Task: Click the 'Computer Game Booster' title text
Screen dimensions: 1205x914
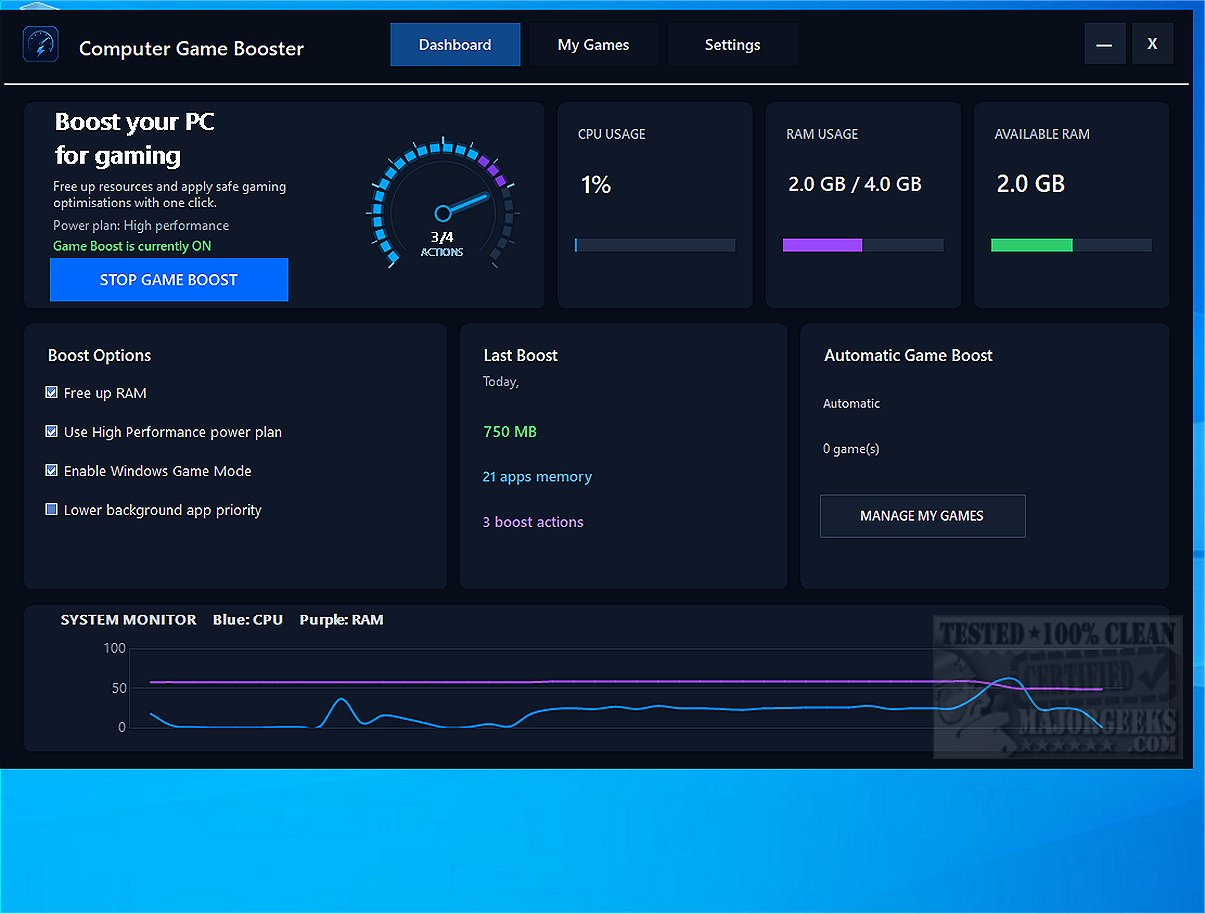Action: click(191, 48)
